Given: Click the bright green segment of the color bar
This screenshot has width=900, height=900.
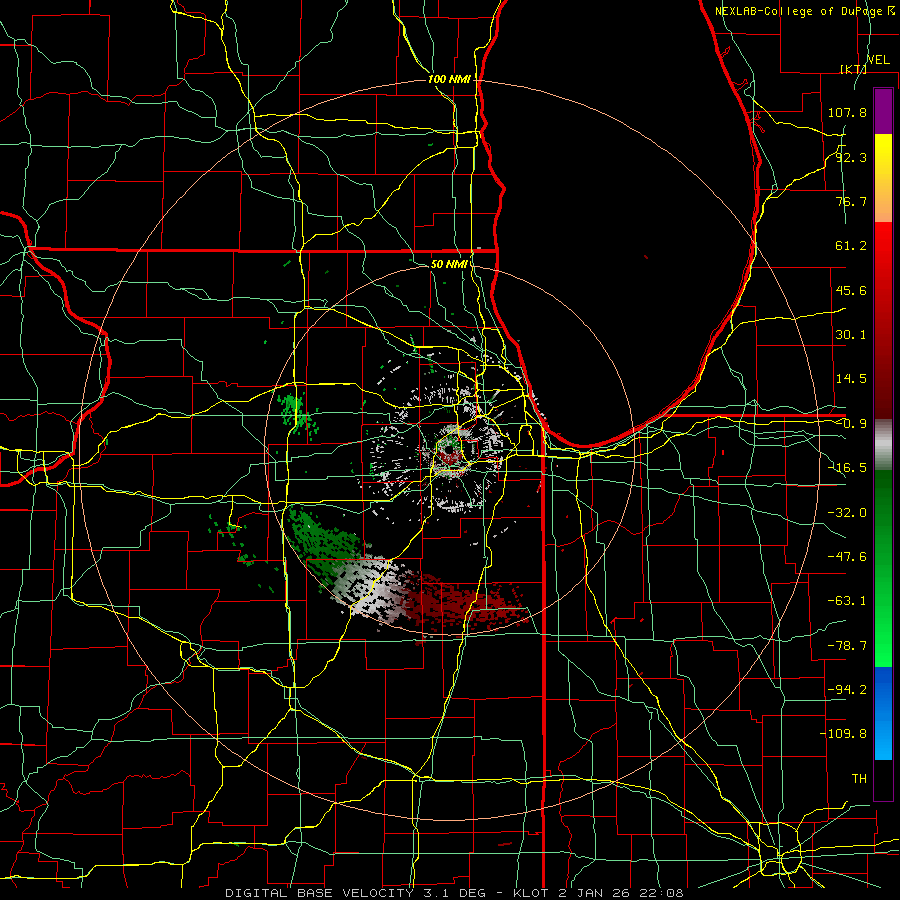Looking at the screenshot, I should [883, 631].
